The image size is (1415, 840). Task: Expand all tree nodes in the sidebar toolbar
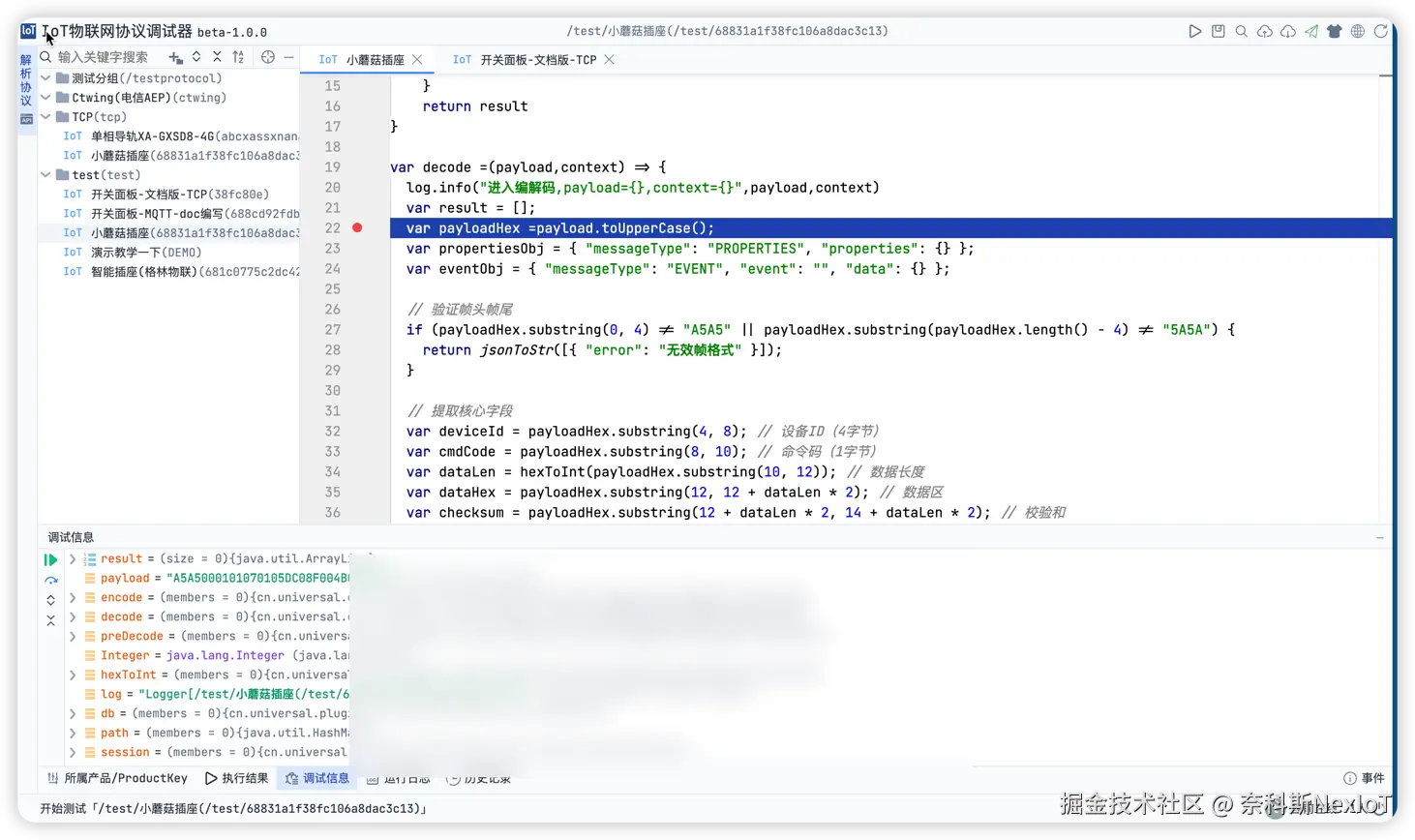pos(196,57)
